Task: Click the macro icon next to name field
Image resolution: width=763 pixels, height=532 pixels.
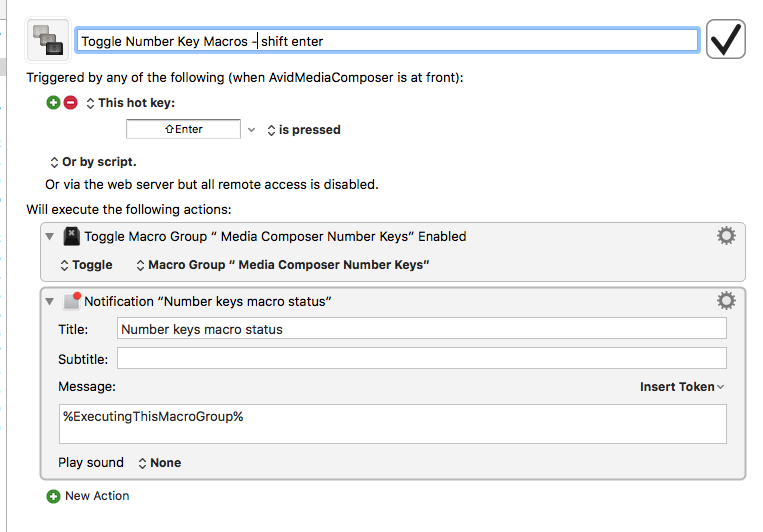Action: point(48,41)
